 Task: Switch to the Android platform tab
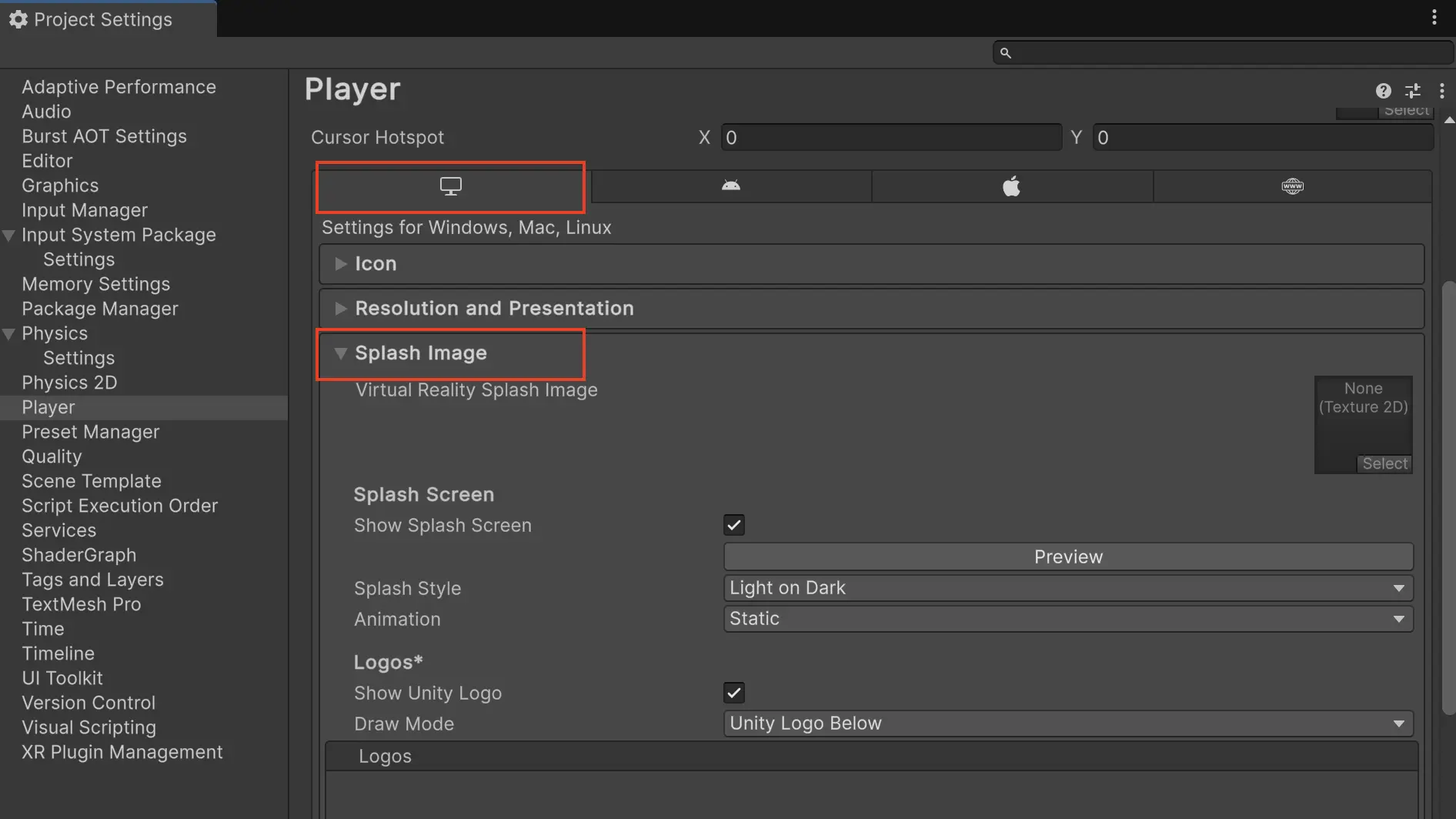click(x=731, y=186)
